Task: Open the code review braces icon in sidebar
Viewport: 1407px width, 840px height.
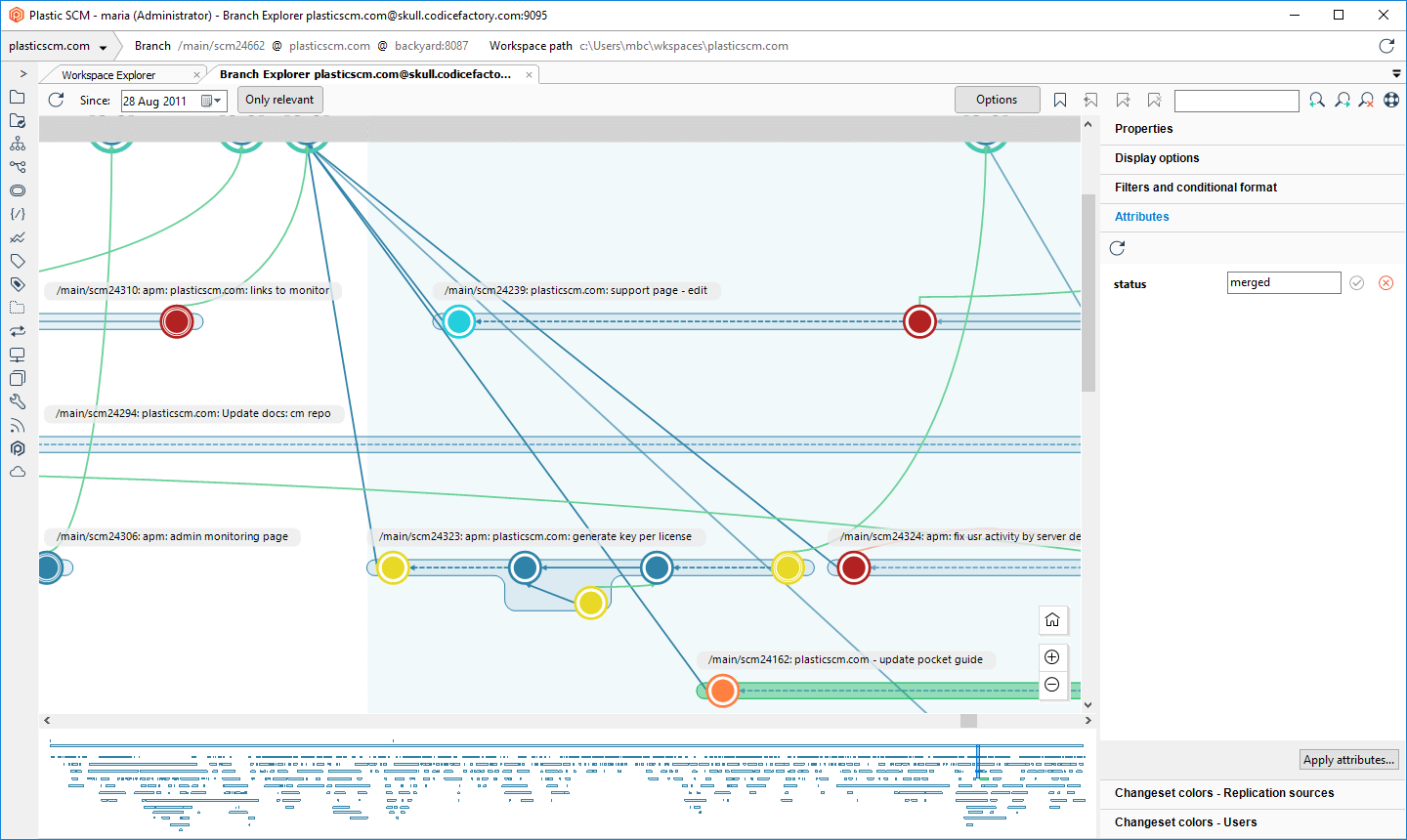Action: (17, 214)
